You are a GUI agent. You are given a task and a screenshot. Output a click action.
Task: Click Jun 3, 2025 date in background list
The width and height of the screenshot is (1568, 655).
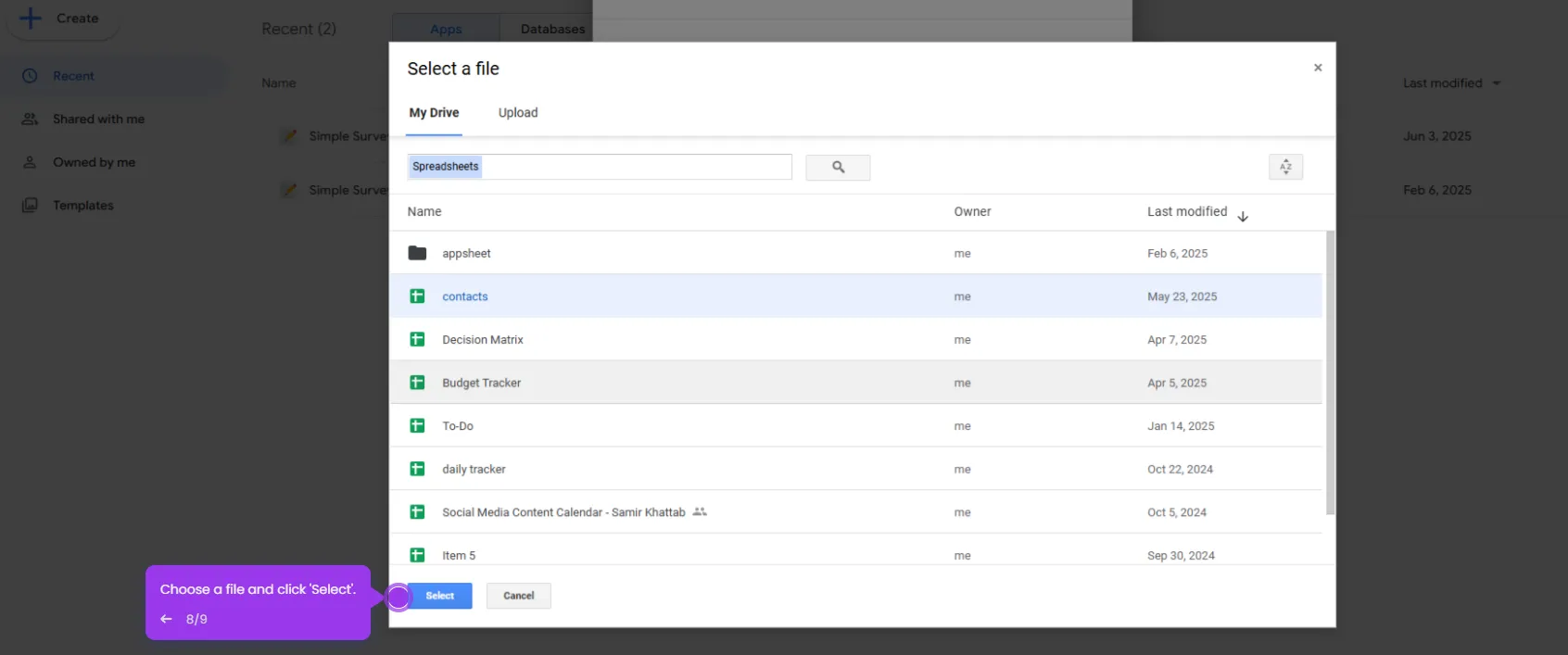click(1437, 136)
